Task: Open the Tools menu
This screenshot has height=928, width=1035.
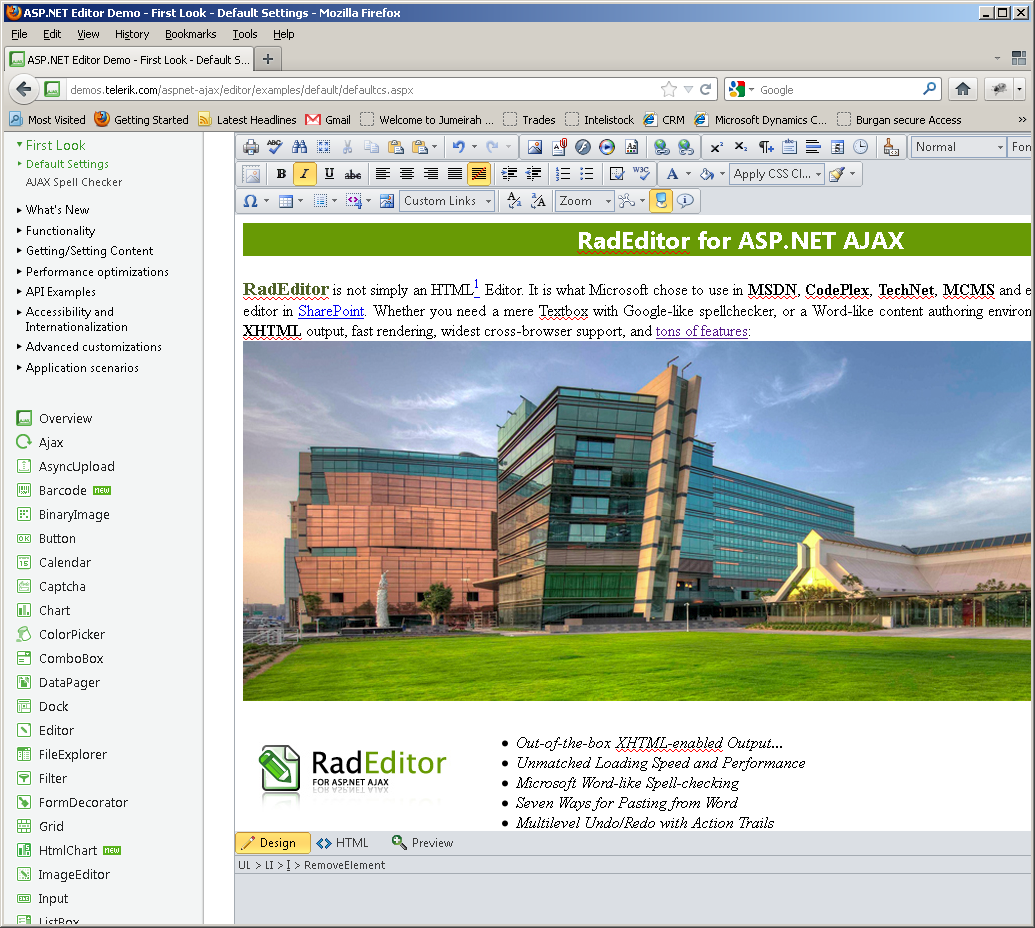Action: [x=244, y=34]
